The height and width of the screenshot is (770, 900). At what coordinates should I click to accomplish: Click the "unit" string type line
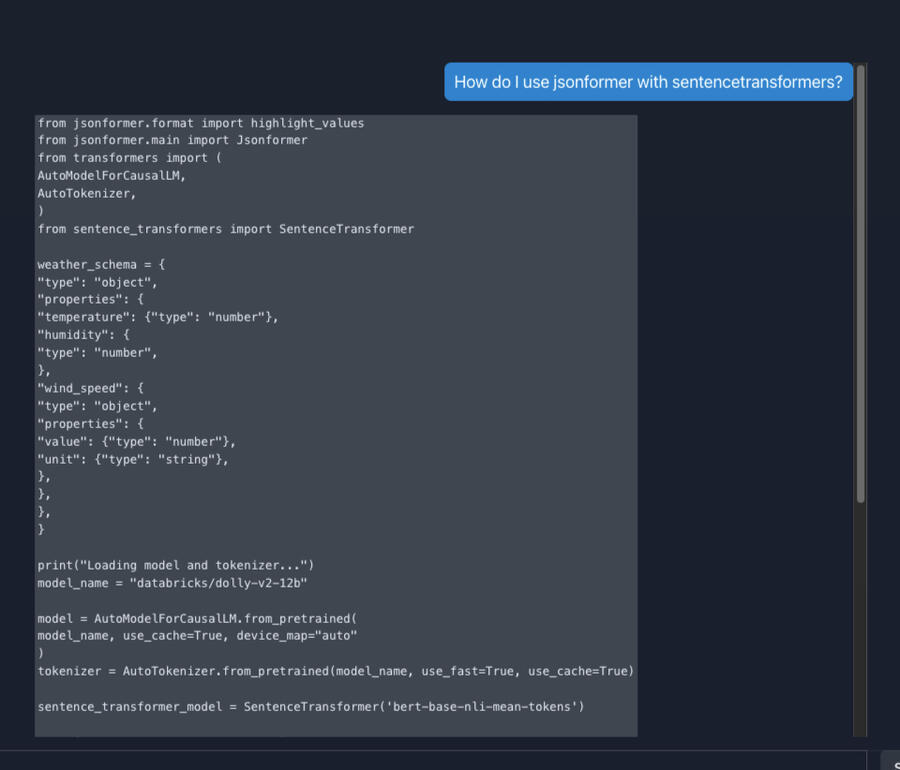[x=133, y=459]
